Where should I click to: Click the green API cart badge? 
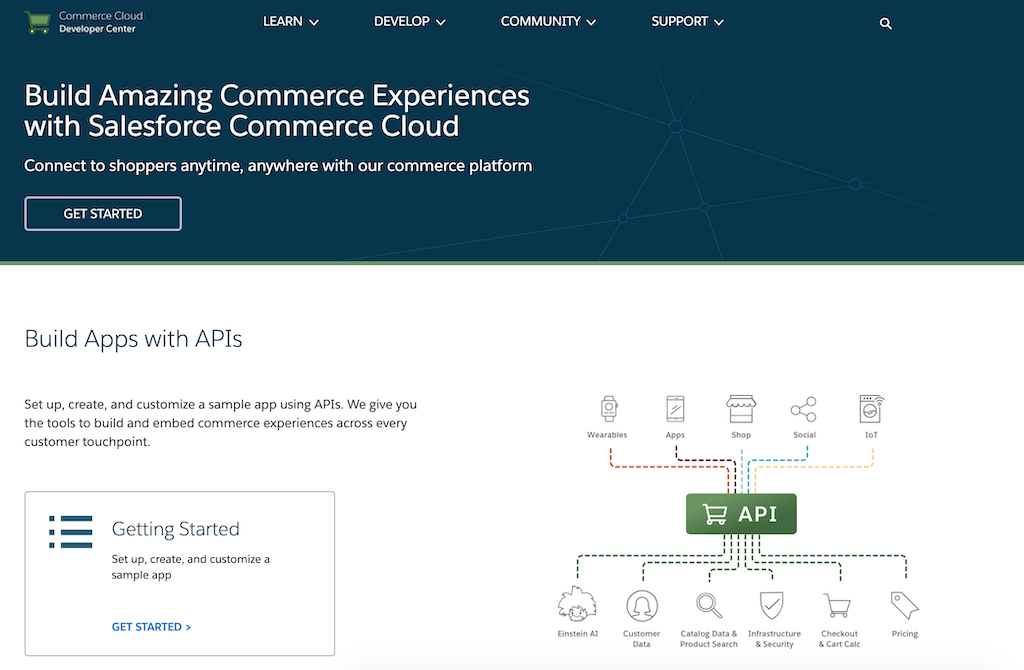click(x=741, y=514)
